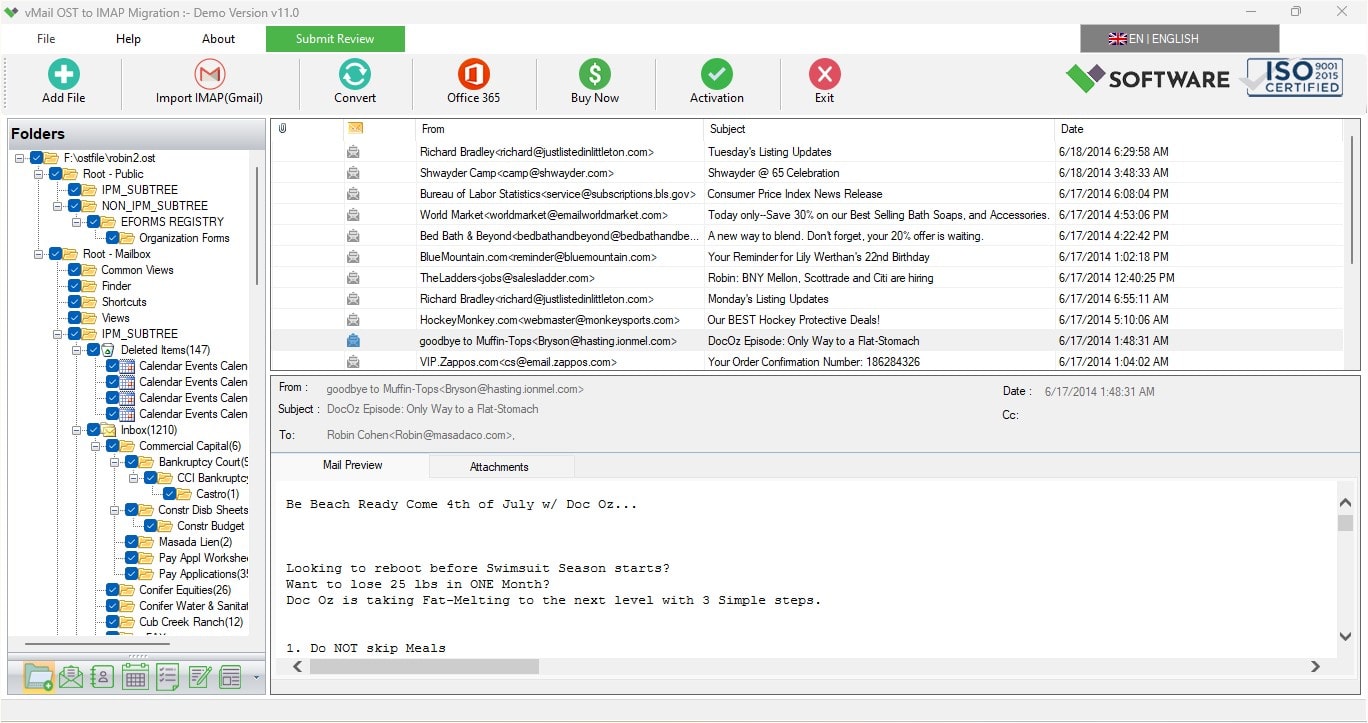This screenshot has height=723, width=1368.
Task: Click the mail preview vertical scrollbar thumb
Action: coord(1345,523)
